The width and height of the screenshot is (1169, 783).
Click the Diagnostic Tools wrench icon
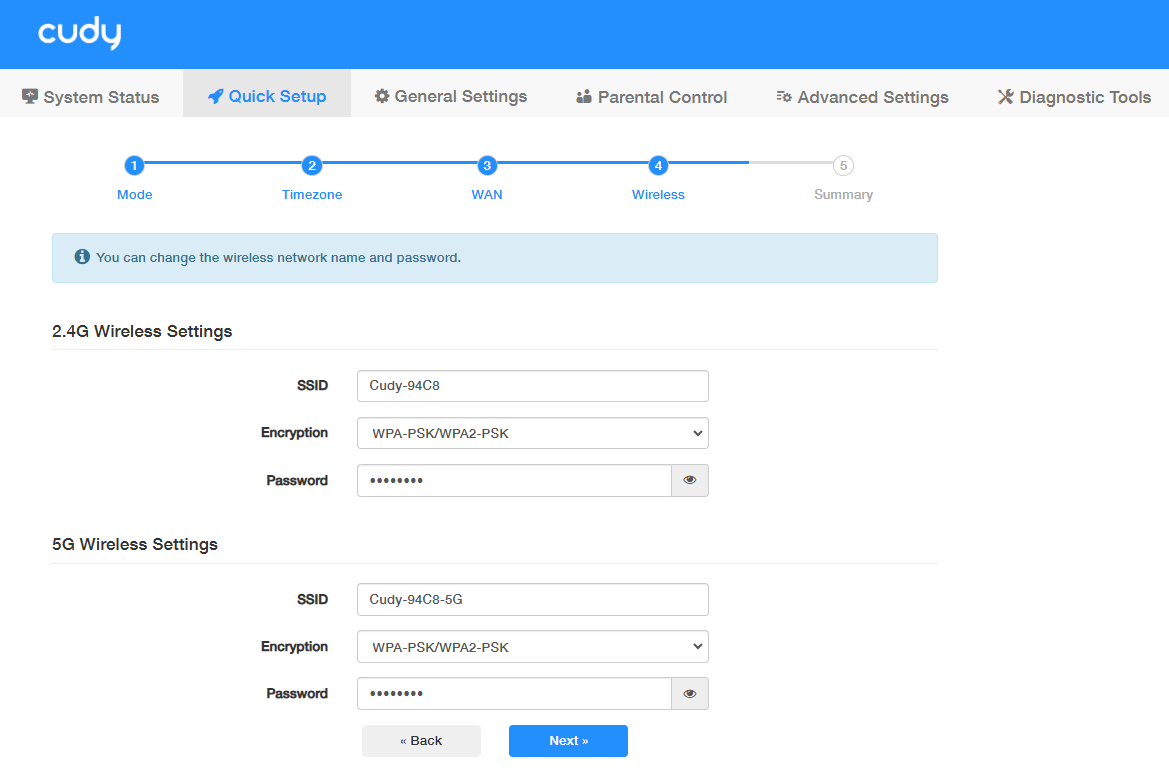1005,97
